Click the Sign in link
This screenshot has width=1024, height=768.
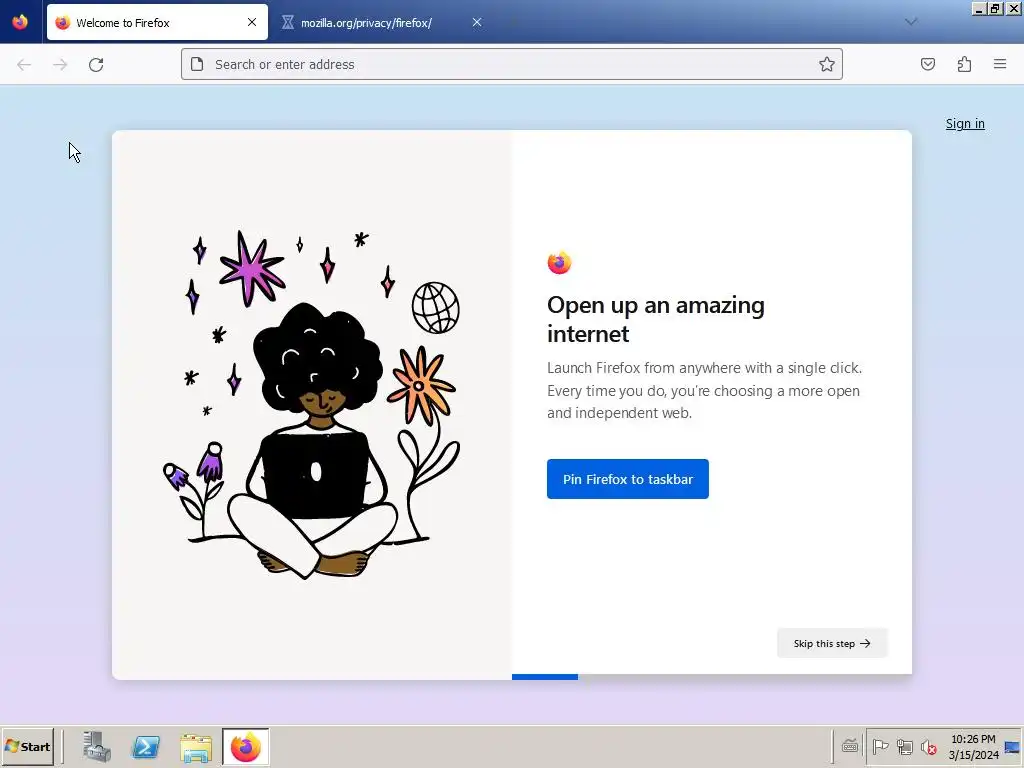coord(965,123)
